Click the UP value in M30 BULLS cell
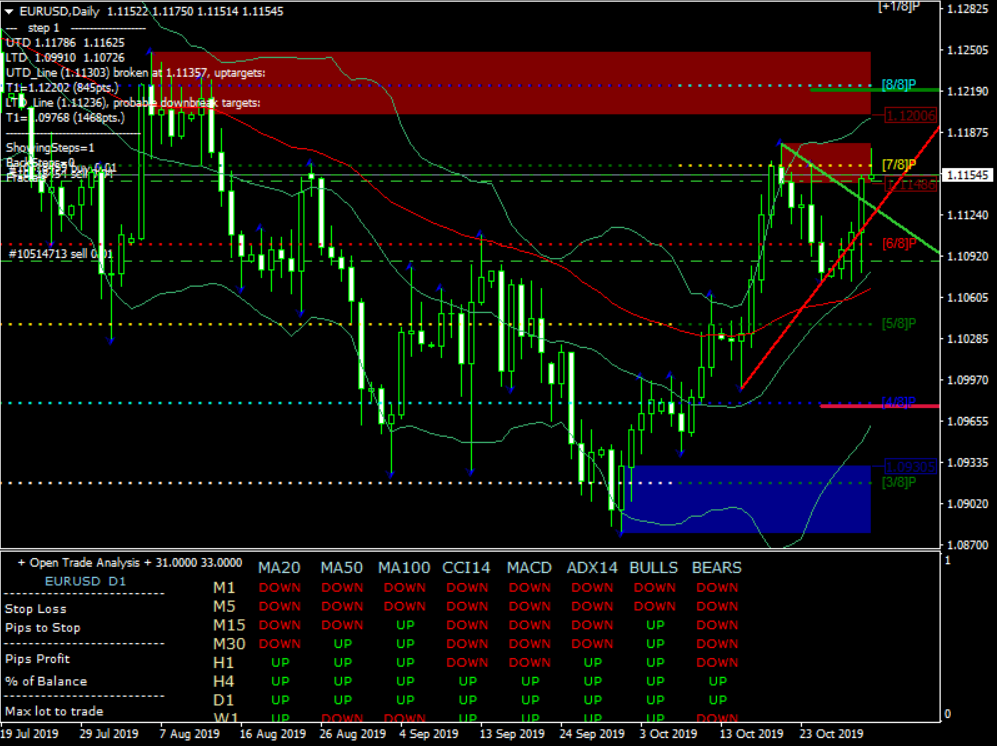Viewport: 999px width, 746px height. tap(655, 644)
